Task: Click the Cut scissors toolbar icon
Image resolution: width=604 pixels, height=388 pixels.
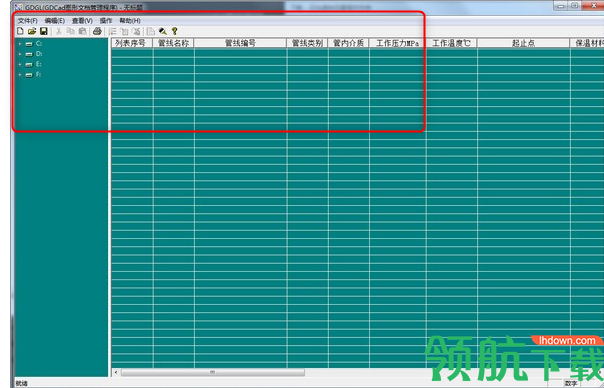Action: tap(59, 31)
